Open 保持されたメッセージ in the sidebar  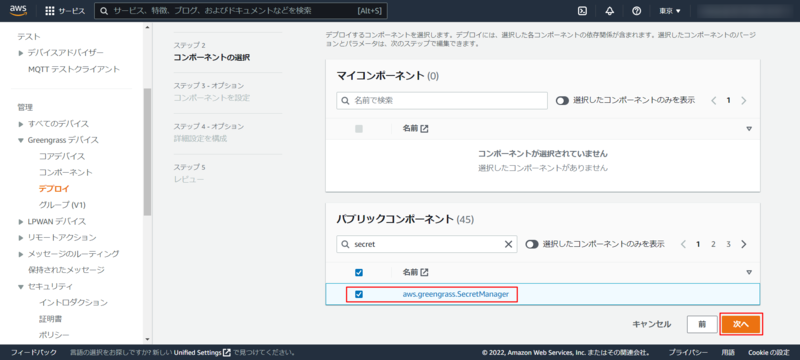coord(66,270)
